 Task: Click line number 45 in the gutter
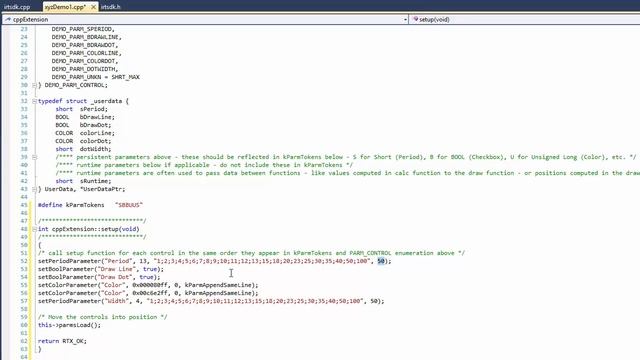coord(24,205)
